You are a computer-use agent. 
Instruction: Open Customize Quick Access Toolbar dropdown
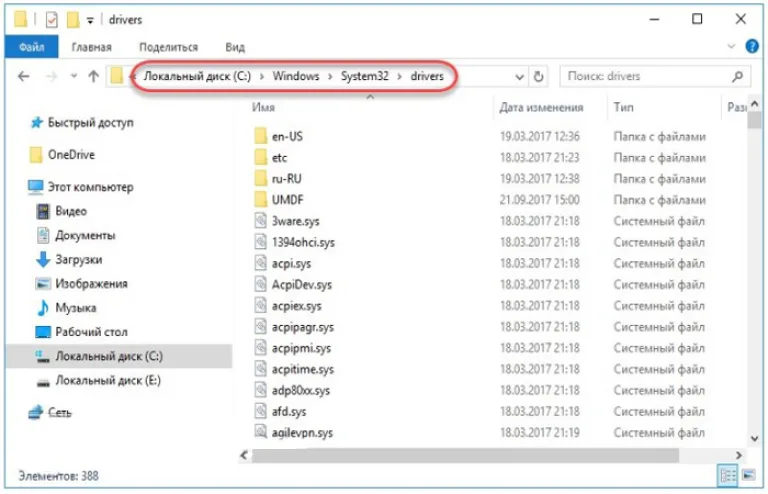[x=90, y=21]
